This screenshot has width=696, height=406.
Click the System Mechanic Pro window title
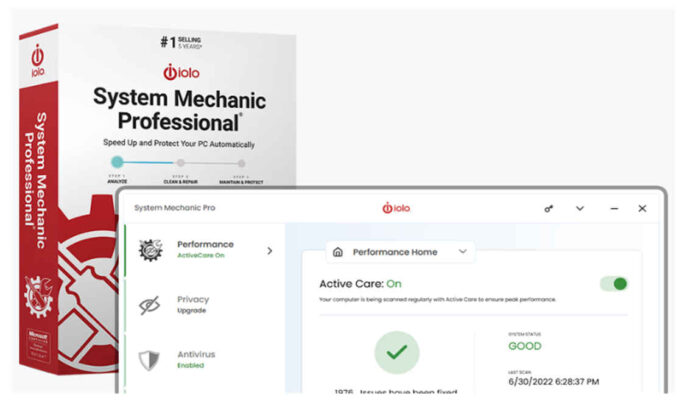(x=174, y=208)
